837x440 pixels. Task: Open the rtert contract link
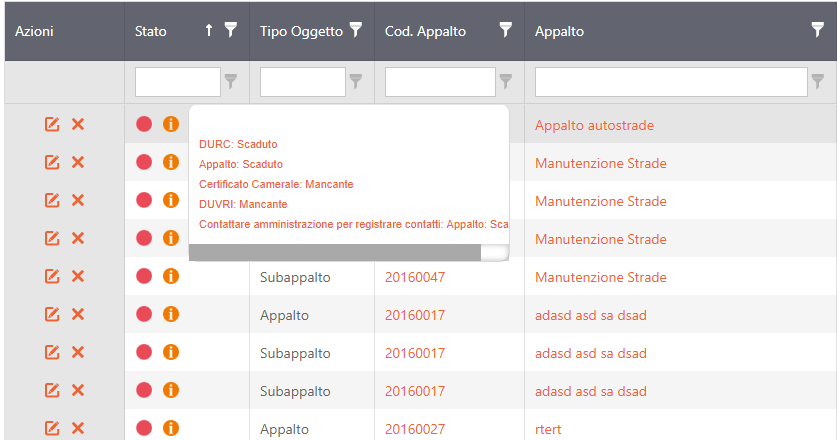548,429
